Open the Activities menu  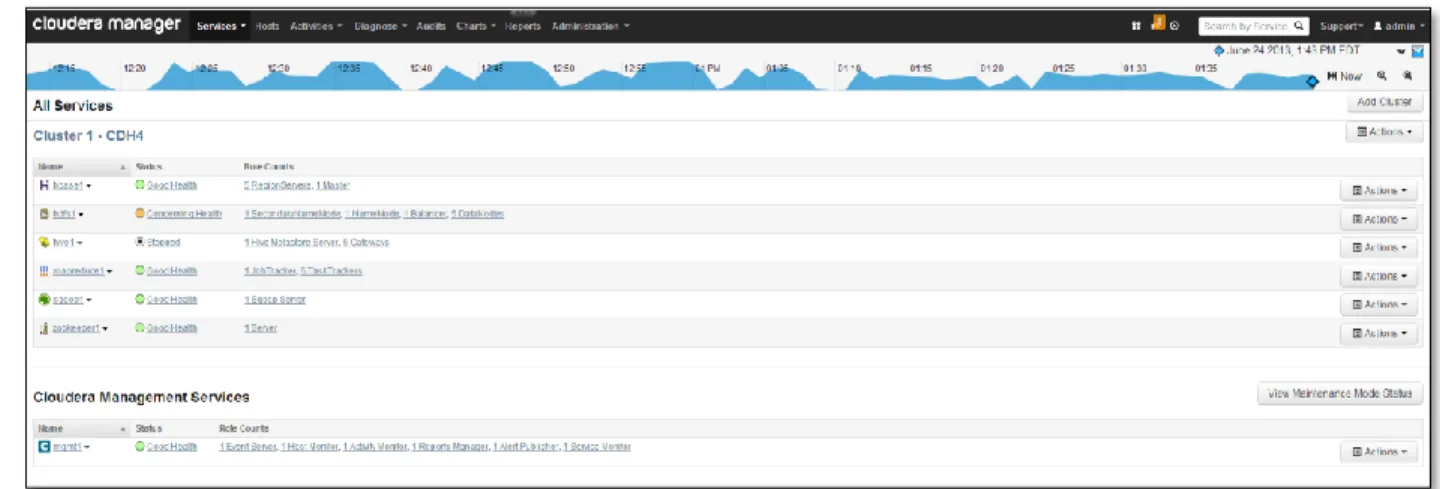(x=316, y=26)
